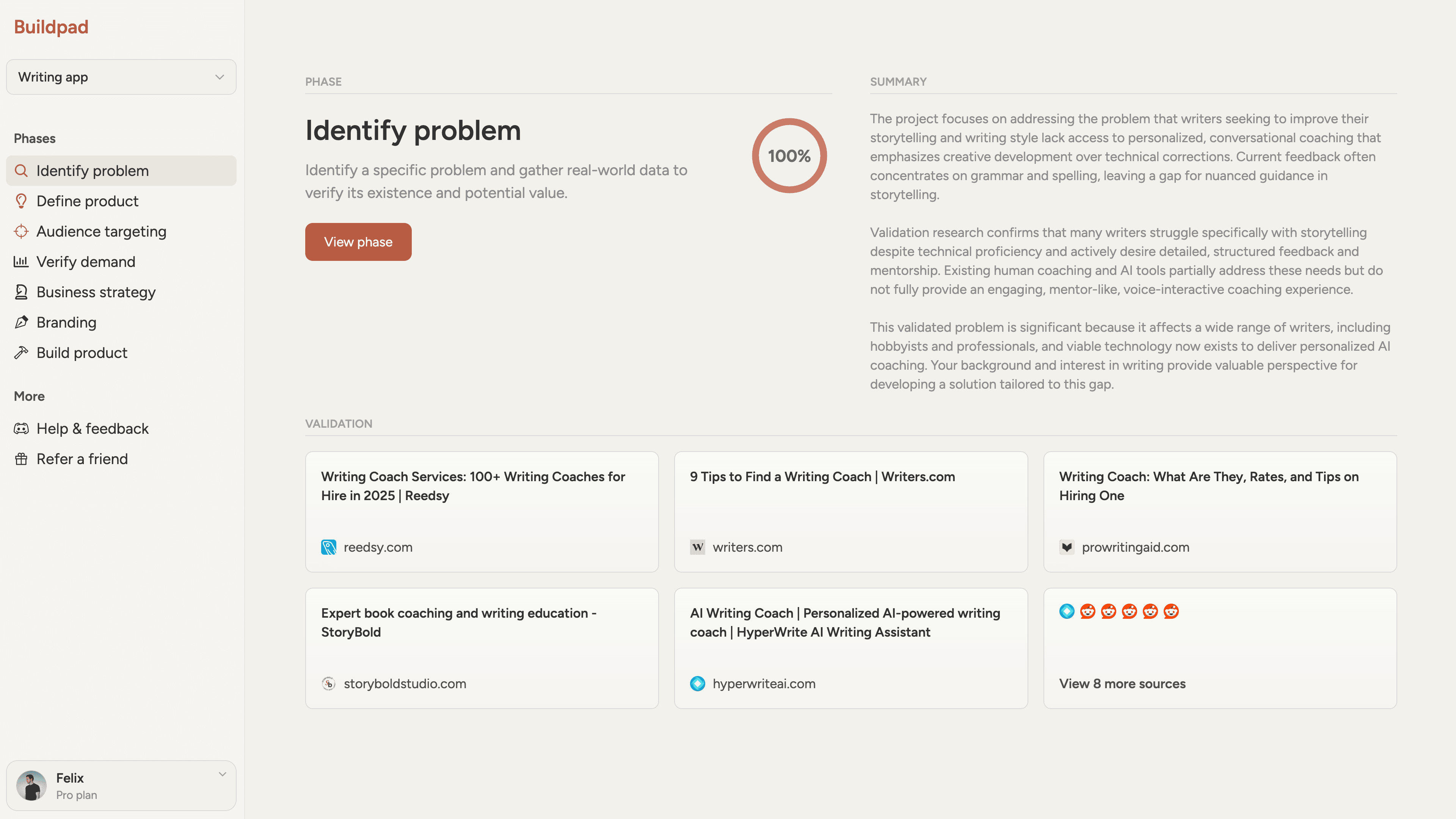Click the 100% progress ring
1456x819 pixels.
[x=789, y=155]
